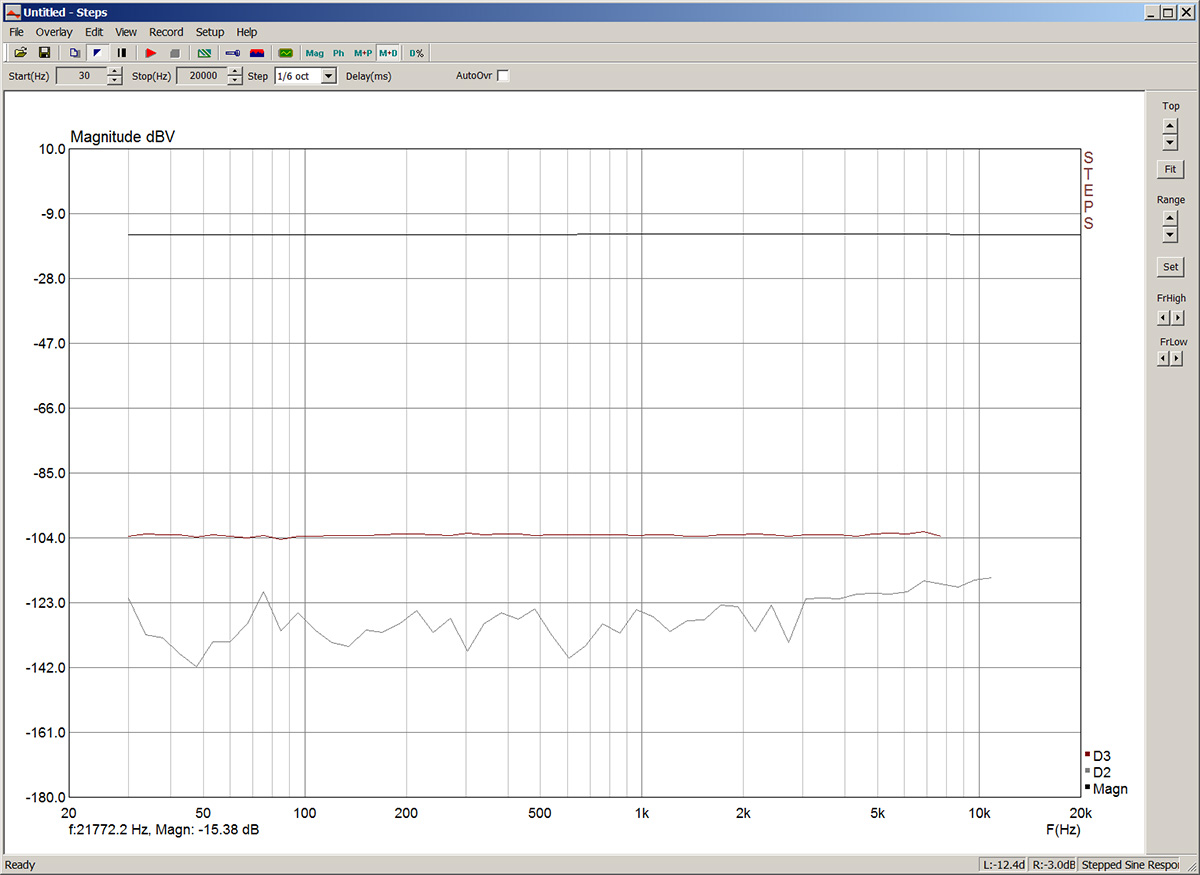
Task: Click the Steps app icon in title bar
Action: (13, 12)
